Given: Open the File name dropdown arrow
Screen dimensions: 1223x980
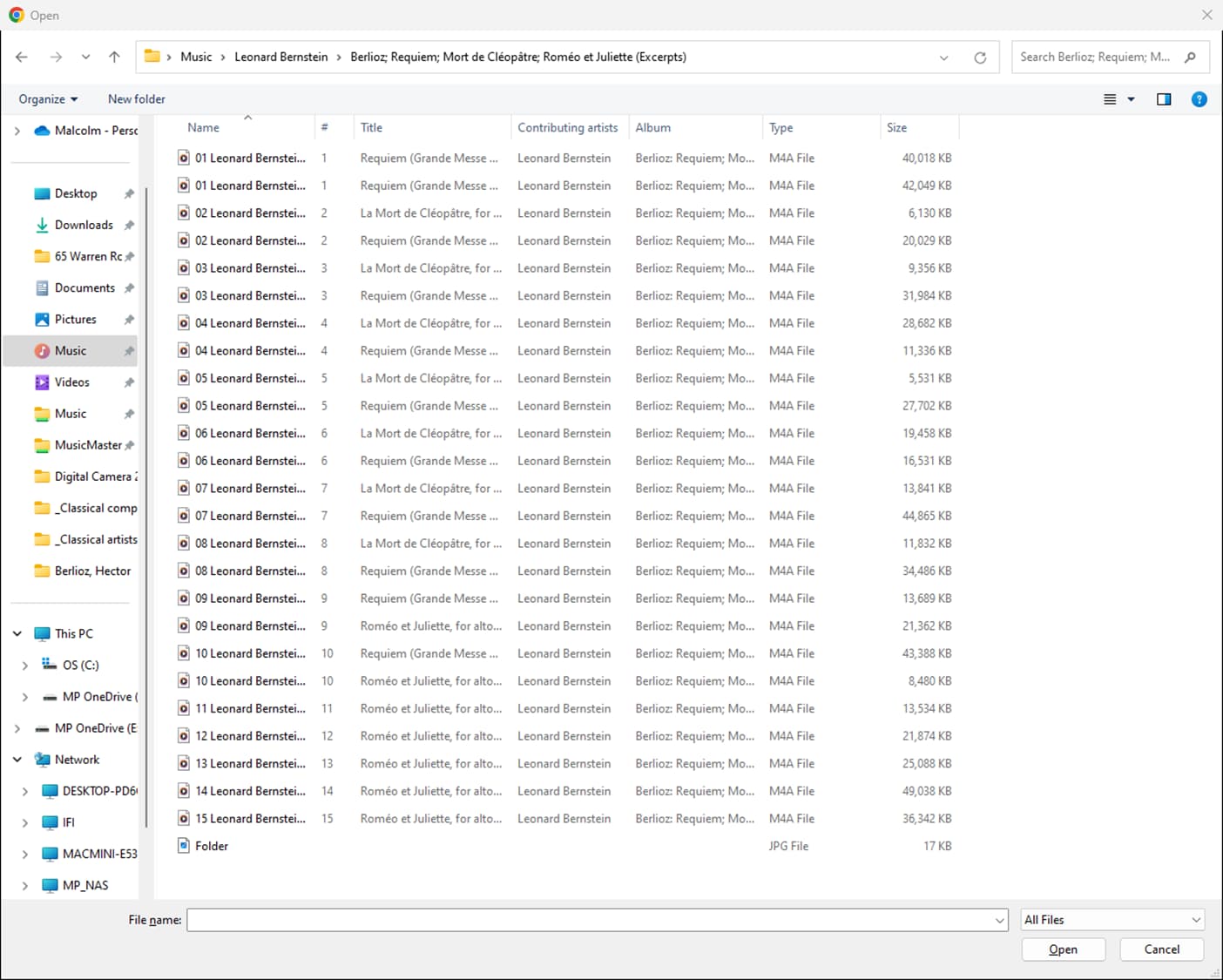Looking at the screenshot, I should coord(999,920).
